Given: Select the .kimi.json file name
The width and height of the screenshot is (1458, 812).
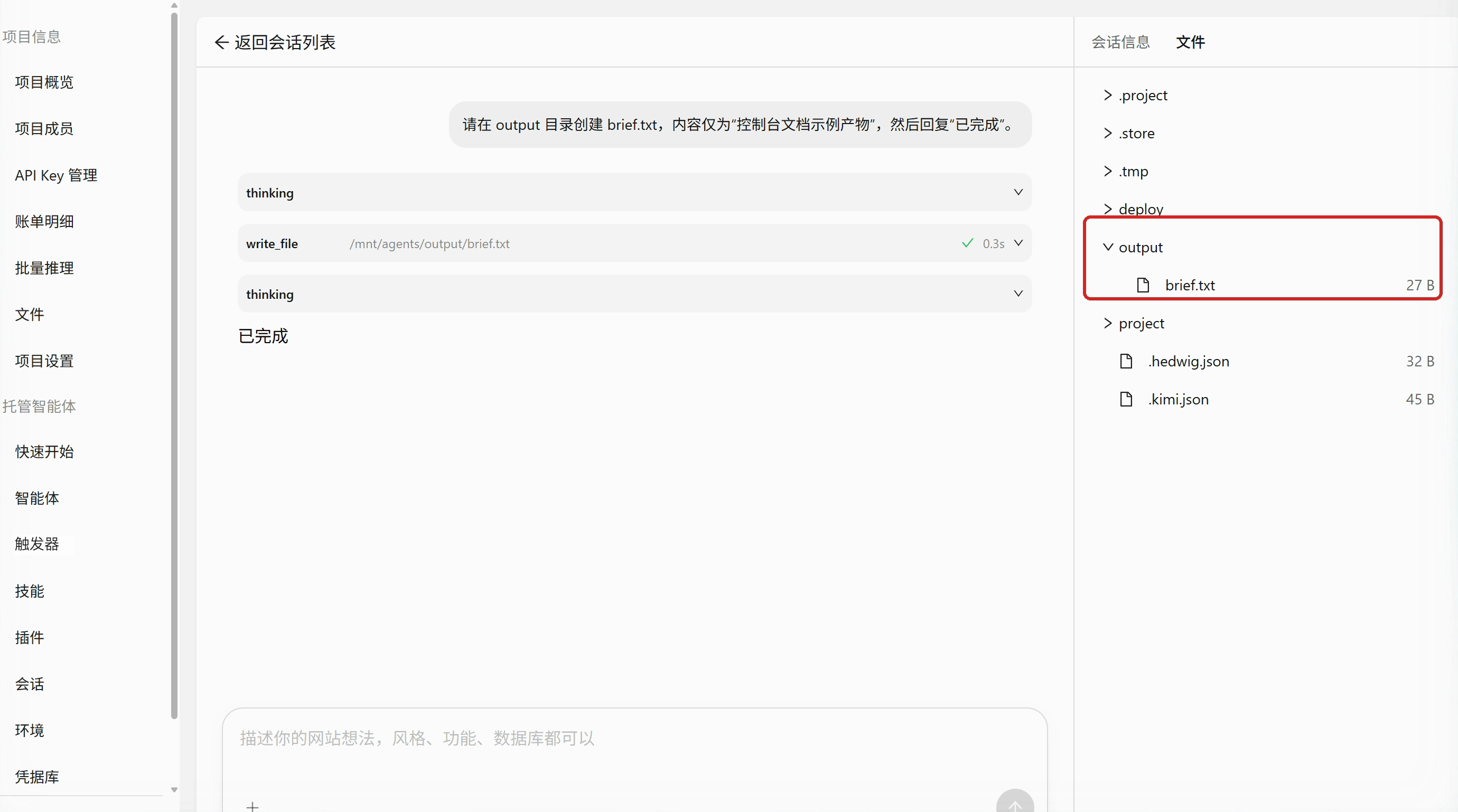Looking at the screenshot, I should pyautogui.click(x=1179, y=399).
